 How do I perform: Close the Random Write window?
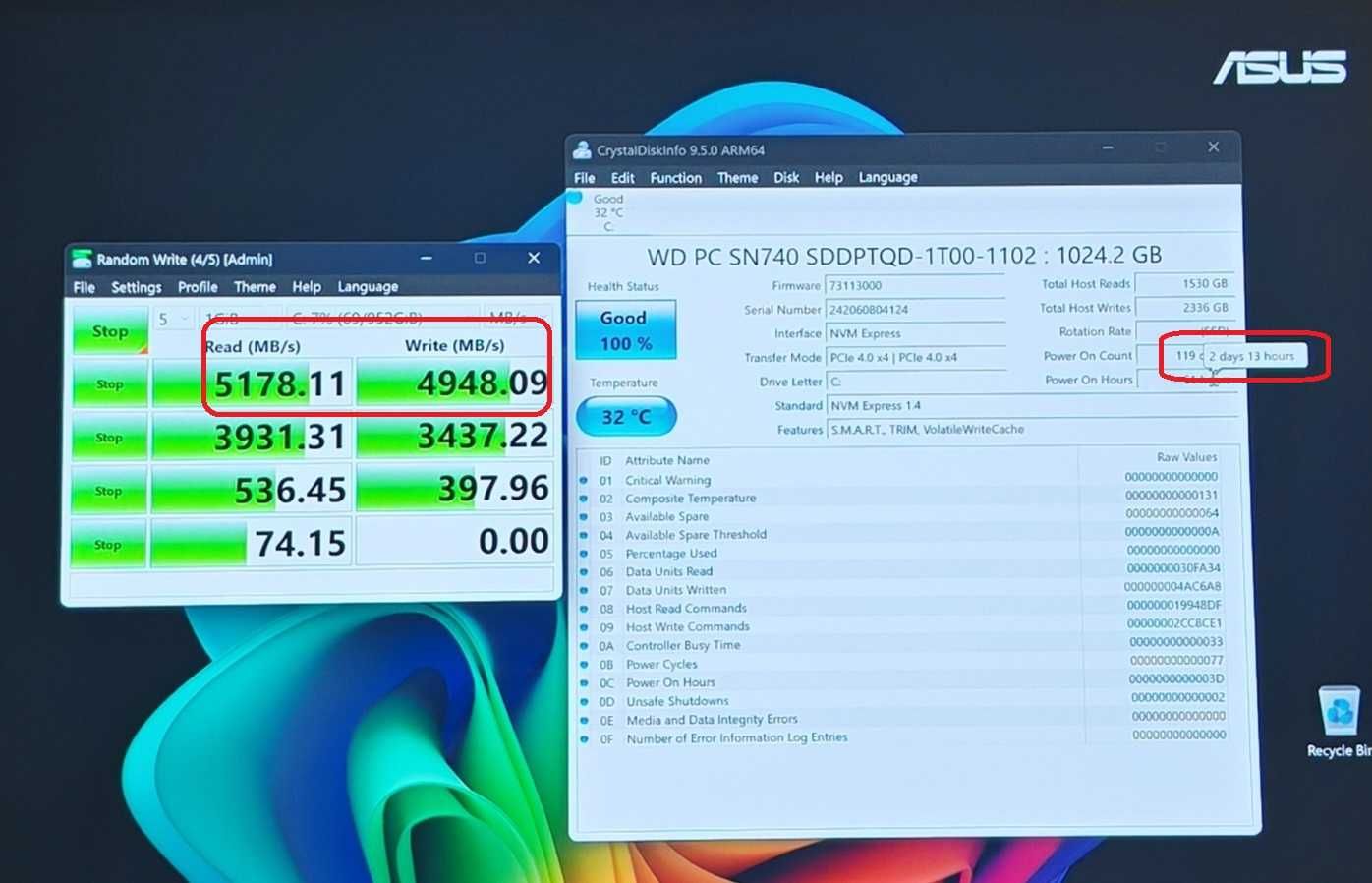[x=534, y=258]
